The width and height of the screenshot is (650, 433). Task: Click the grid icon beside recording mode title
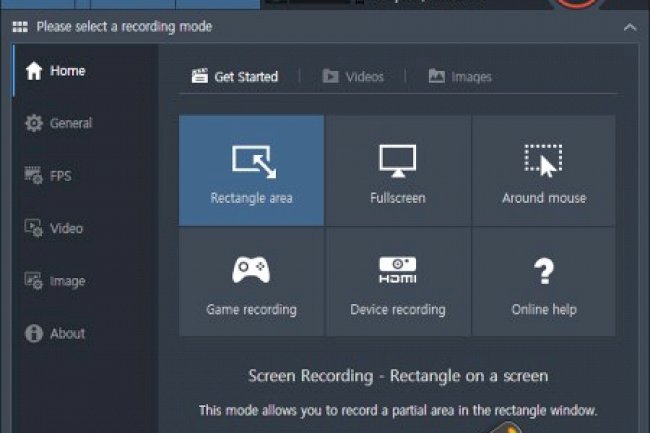pyautogui.click(x=19, y=27)
